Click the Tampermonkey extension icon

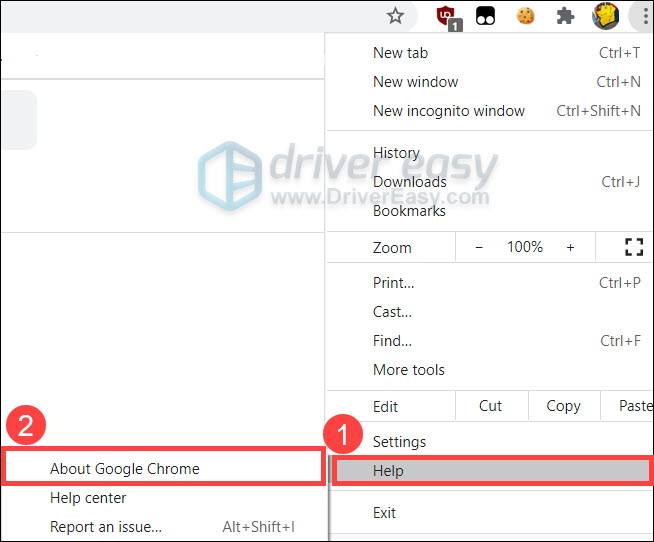tap(485, 16)
